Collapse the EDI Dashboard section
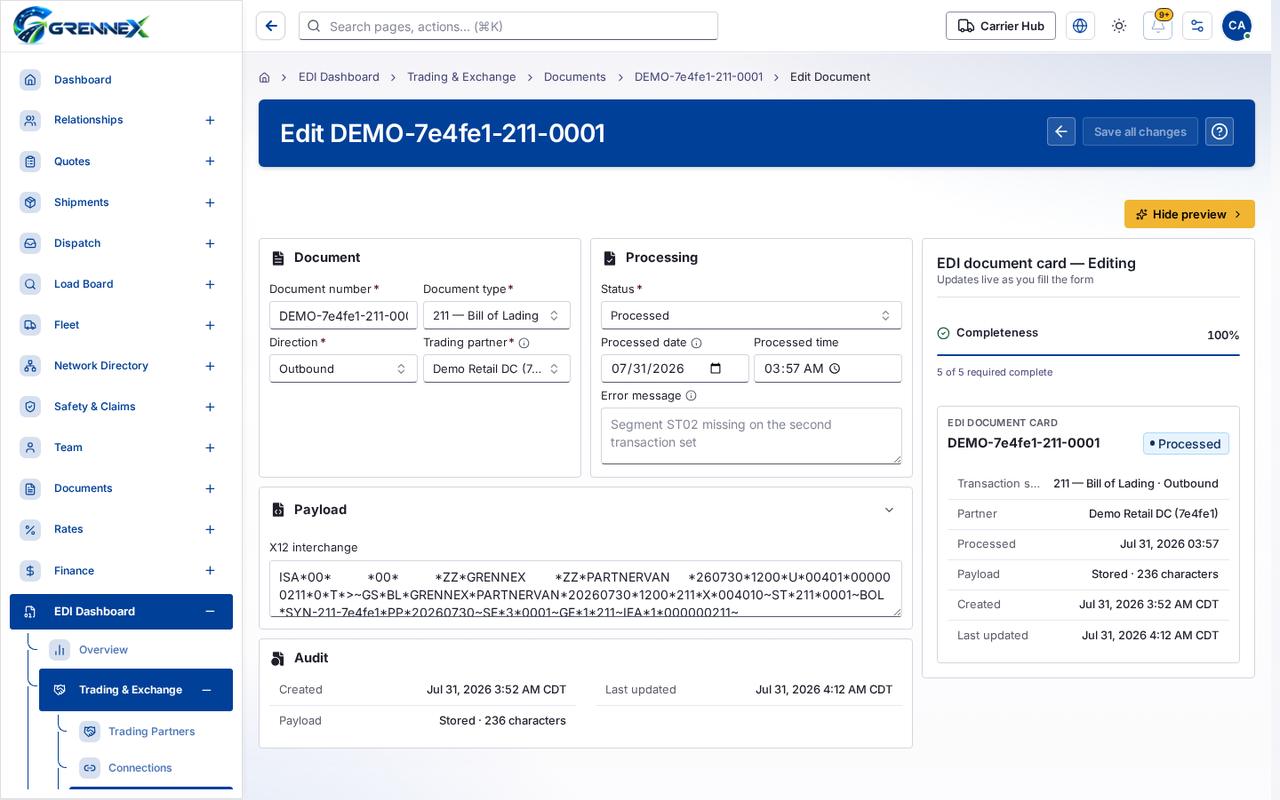Screen dimensions: 1280x800 [210, 611]
